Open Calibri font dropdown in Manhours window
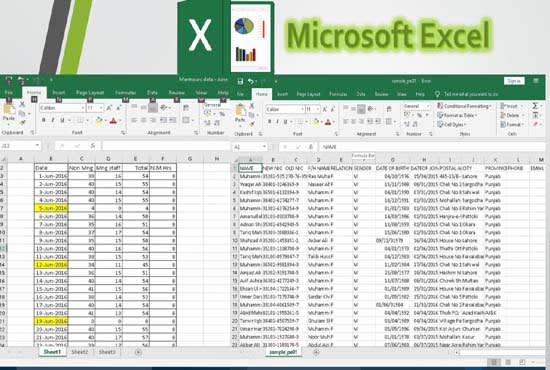The width and height of the screenshot is (550, 370). click(x=83, y=108)
